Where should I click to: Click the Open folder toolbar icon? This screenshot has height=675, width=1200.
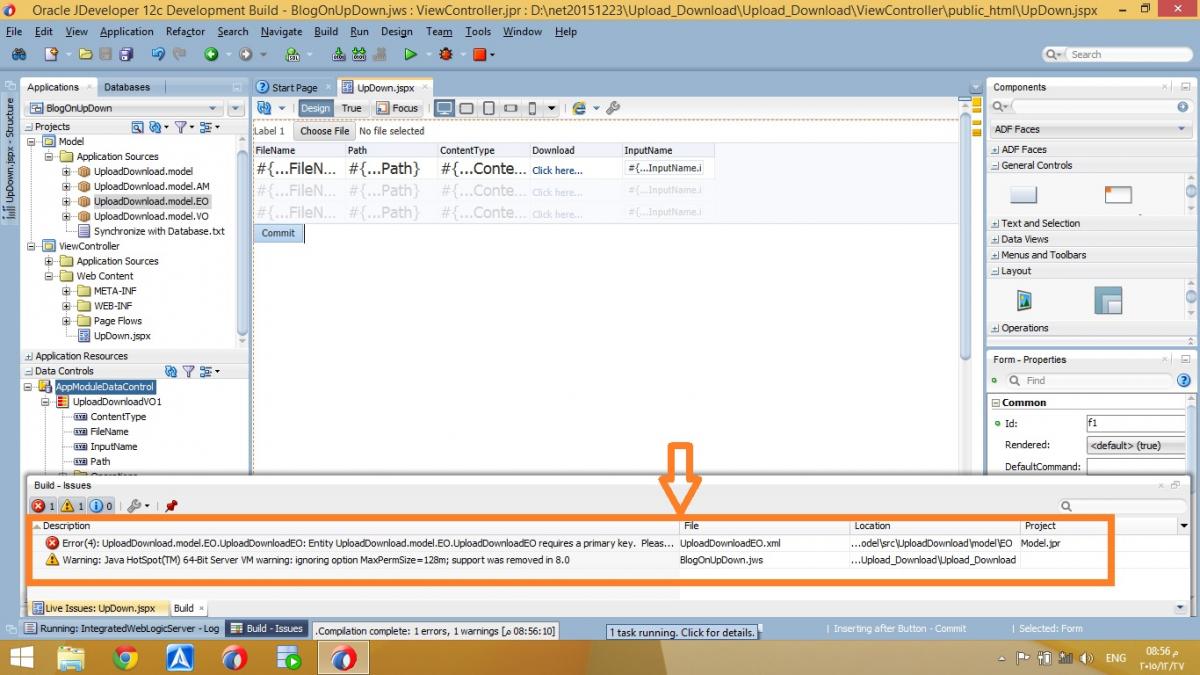pyautogui.click(x=85, y=54)
